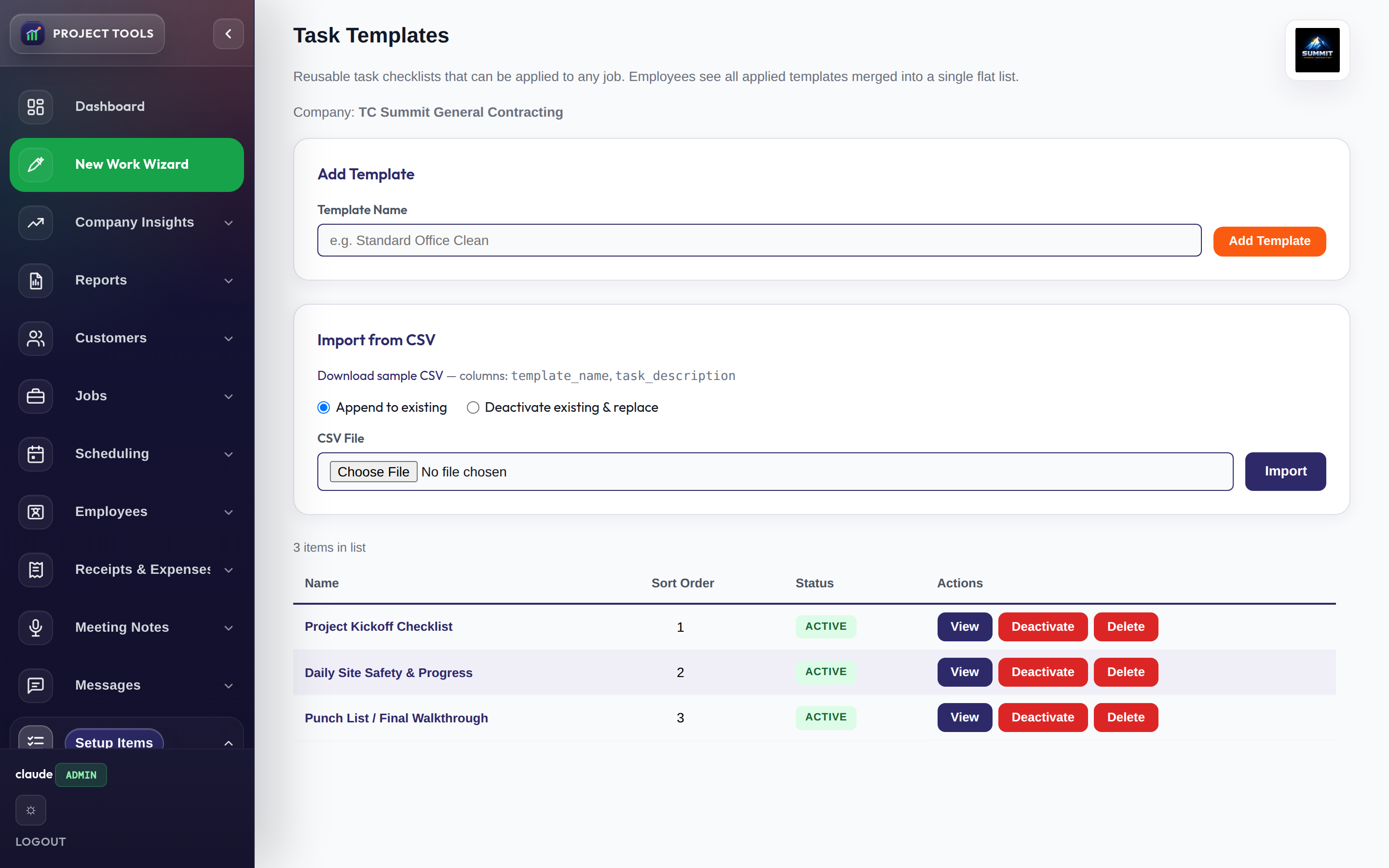Click the Project Kickoff Checklist name
The width and height of the screenshot is (1389, 868).
point(378,627)
